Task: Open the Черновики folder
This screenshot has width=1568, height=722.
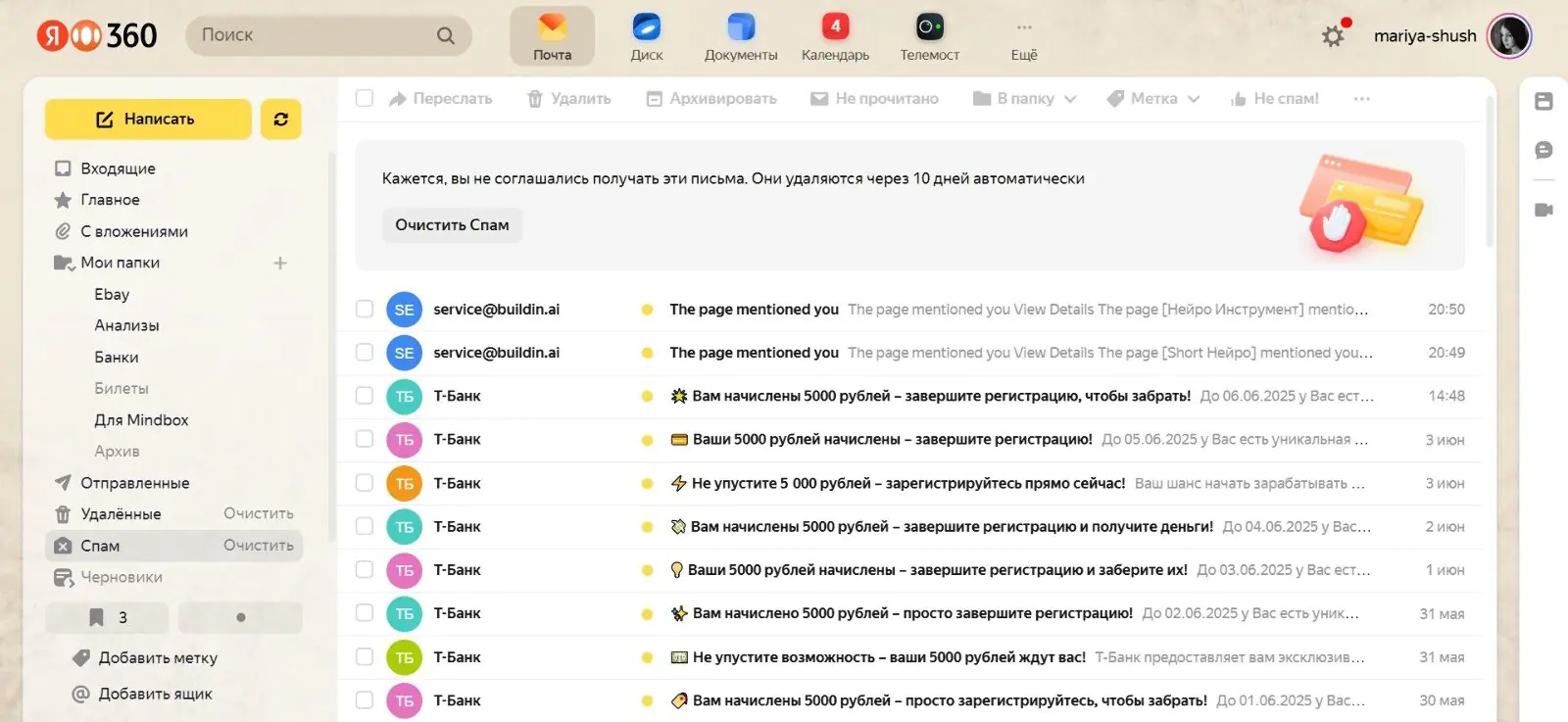Action: [x=122, y=577]
